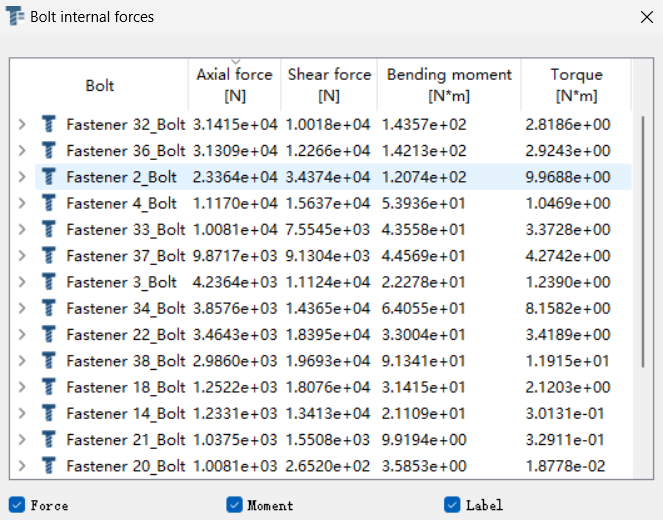Toggle the Moment checkbox
Screen dimensions: 663x520
tap(234, 504)
